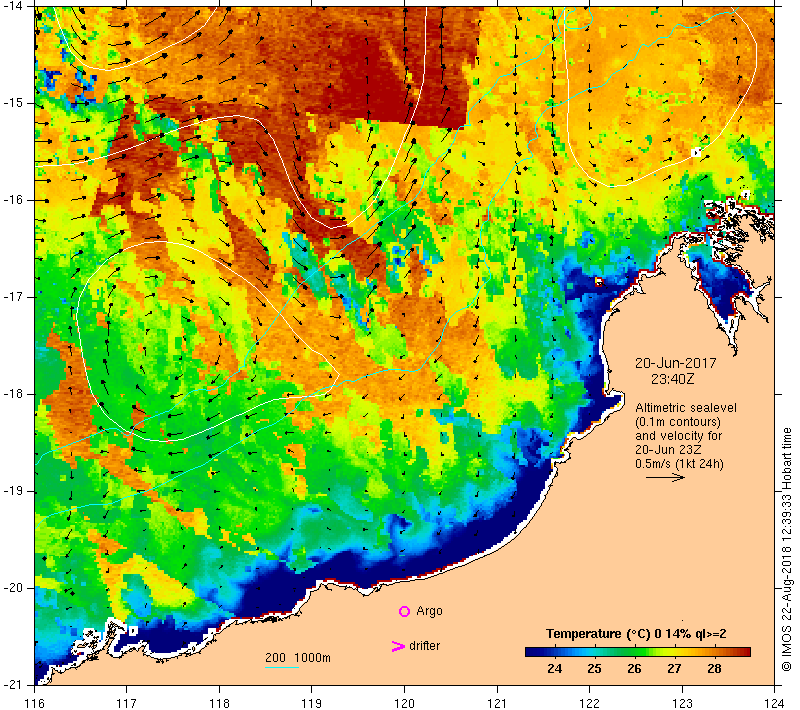Click the 0.5m/s velocity scale arrow
Screen dimensions: 800x710
coord(665,477)
